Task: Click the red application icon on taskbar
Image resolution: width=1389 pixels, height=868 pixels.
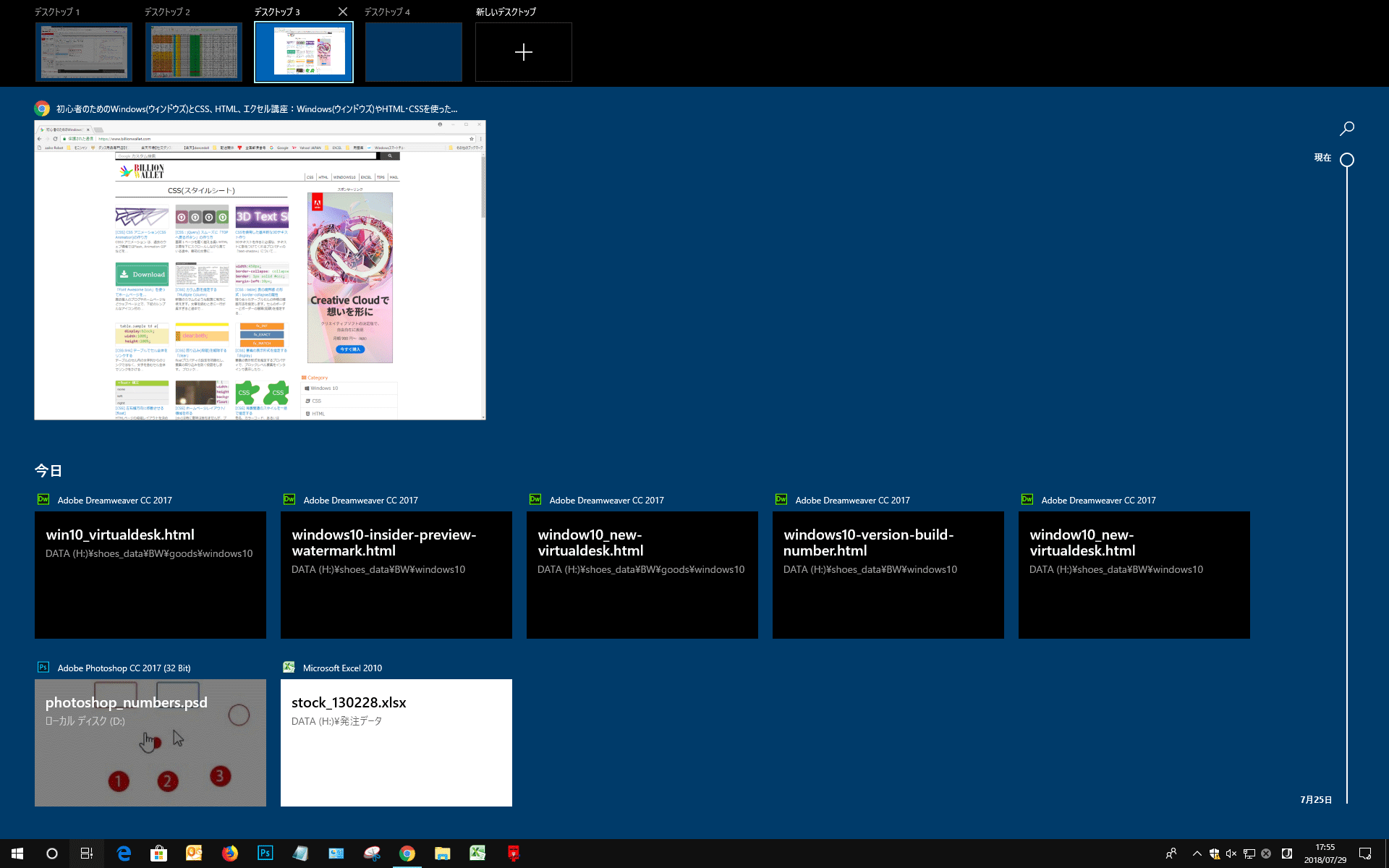Action: [x=514, y=854]
